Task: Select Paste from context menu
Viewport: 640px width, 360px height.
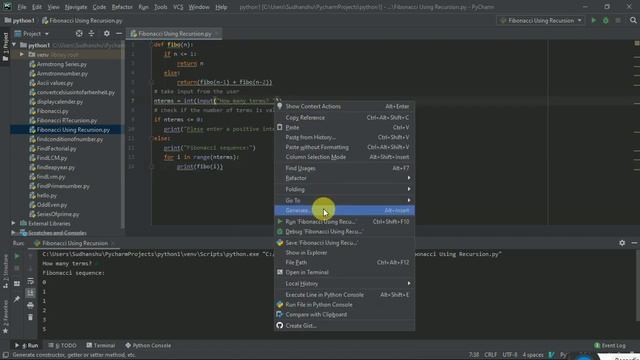Action: [x=344, y=127]
